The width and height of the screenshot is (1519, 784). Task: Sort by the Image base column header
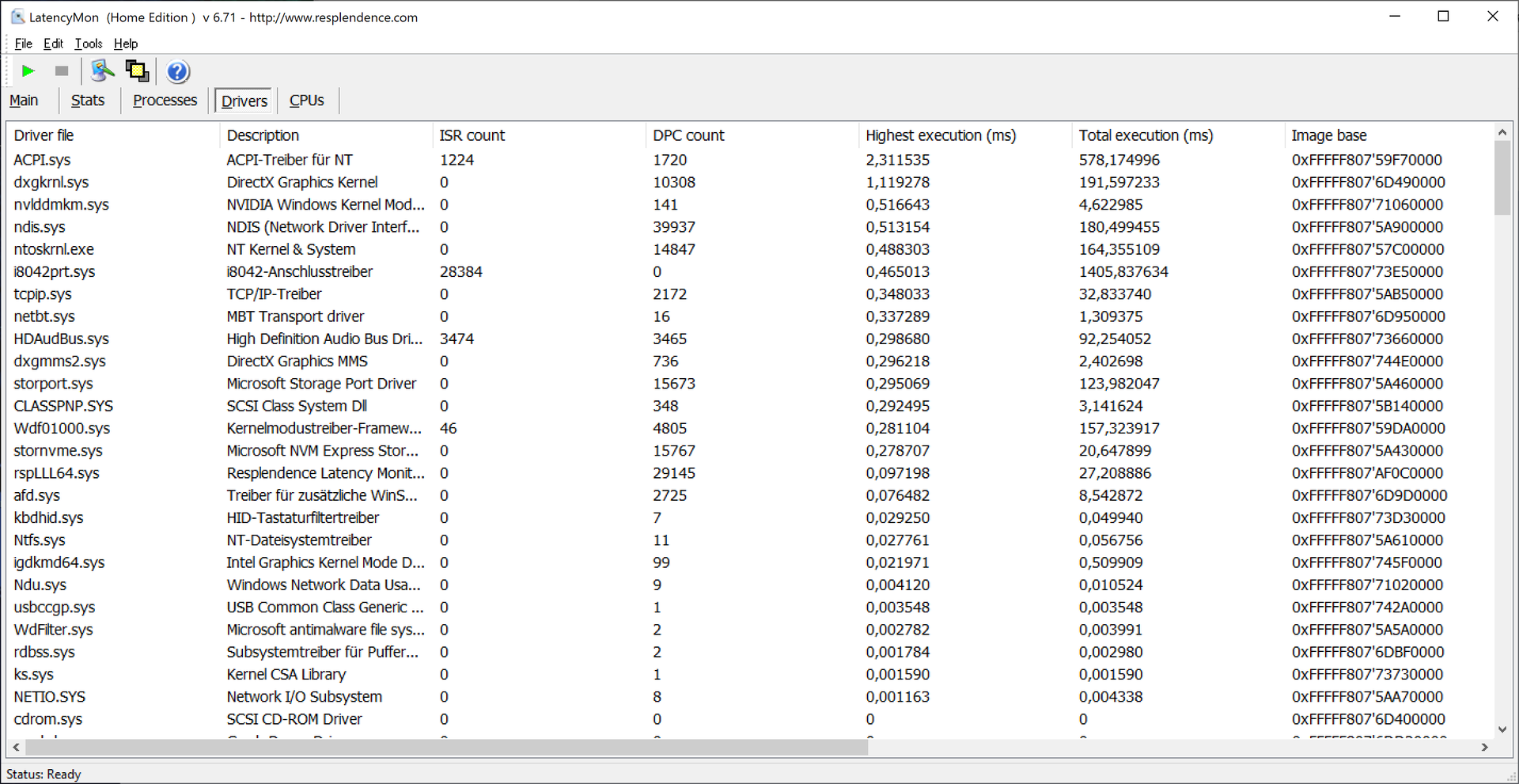1388,135
